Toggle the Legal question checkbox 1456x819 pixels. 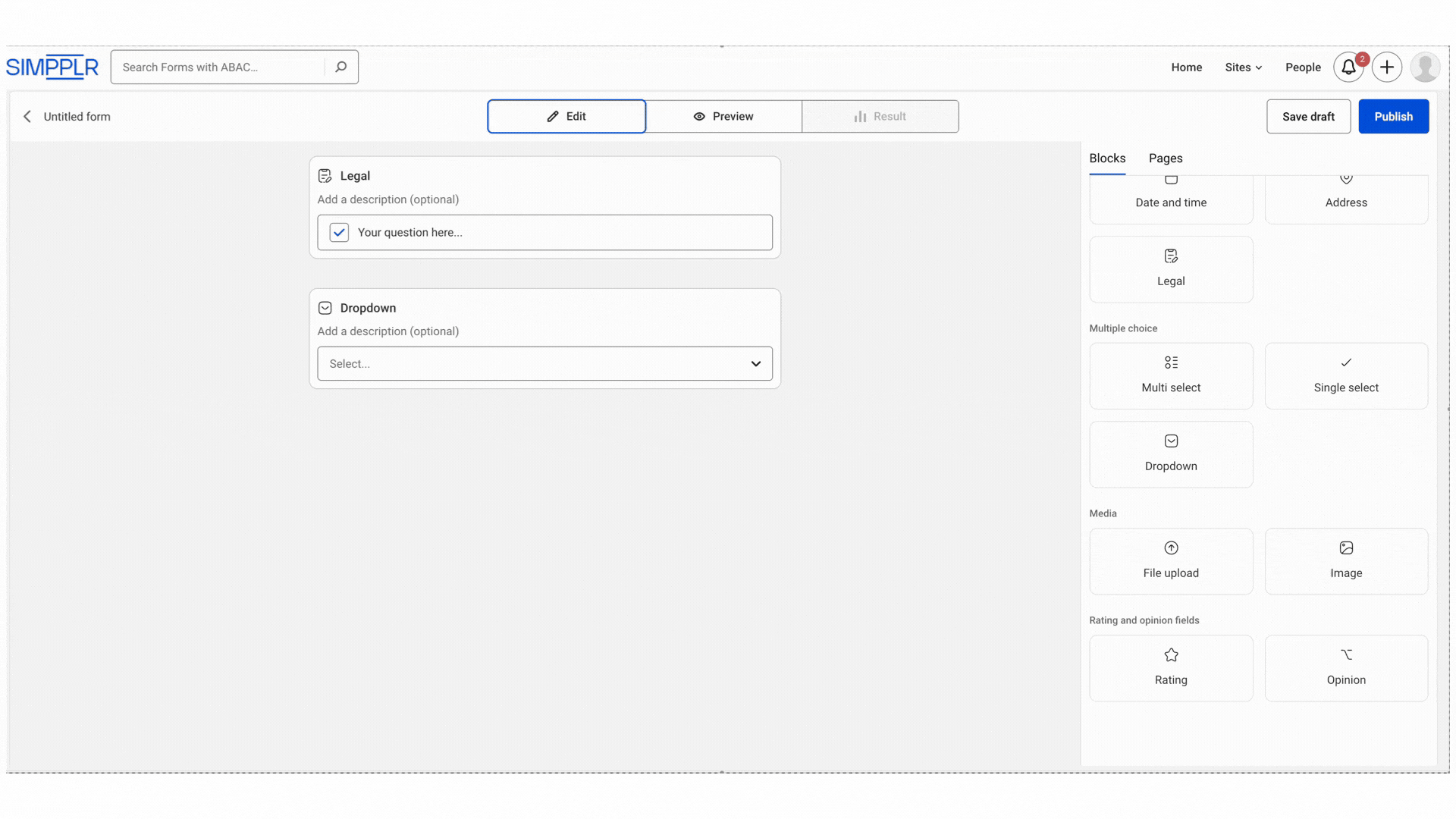[x=339, y=233]
